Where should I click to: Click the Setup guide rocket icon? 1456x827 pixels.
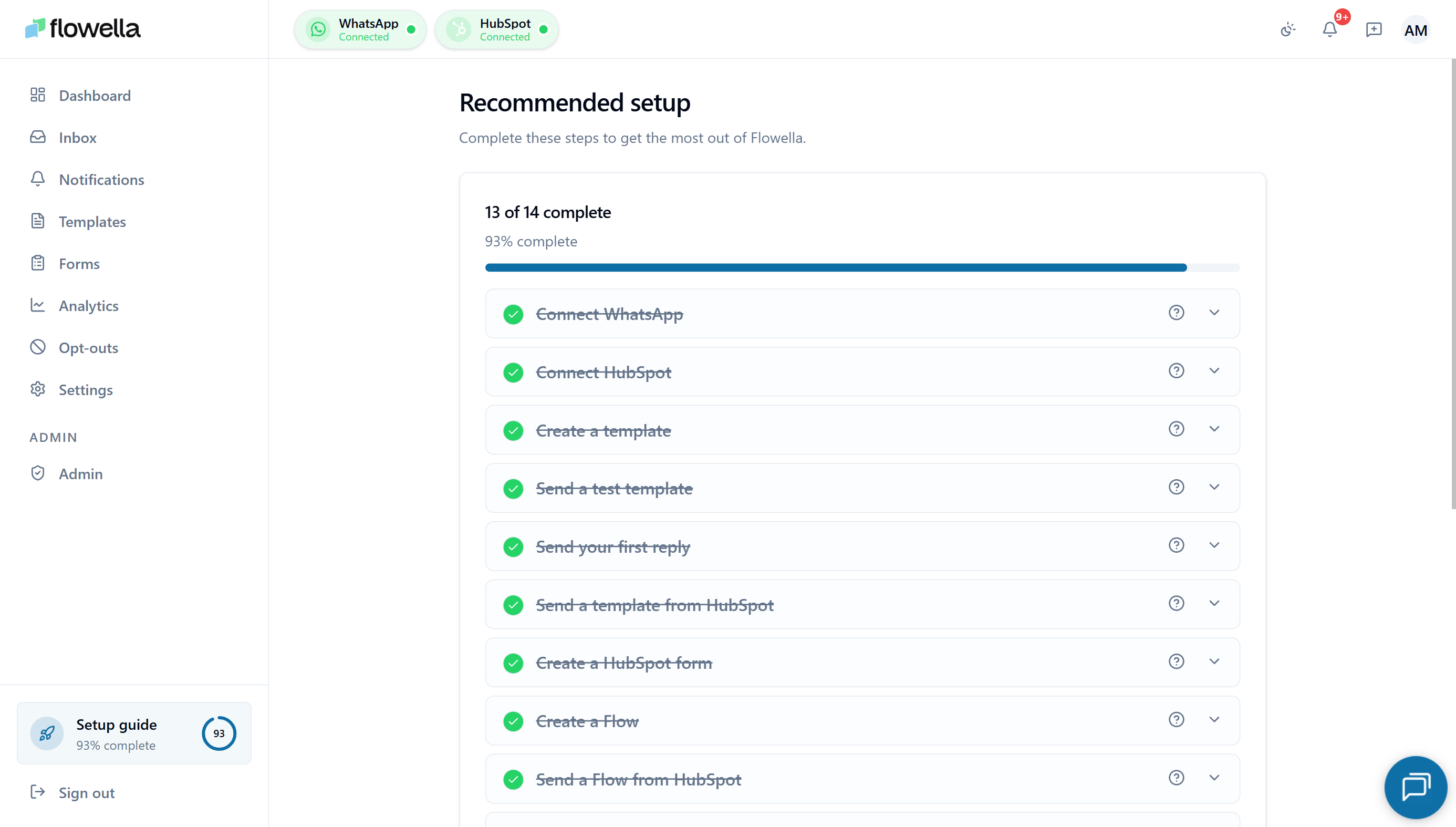[x=47, y=733]
